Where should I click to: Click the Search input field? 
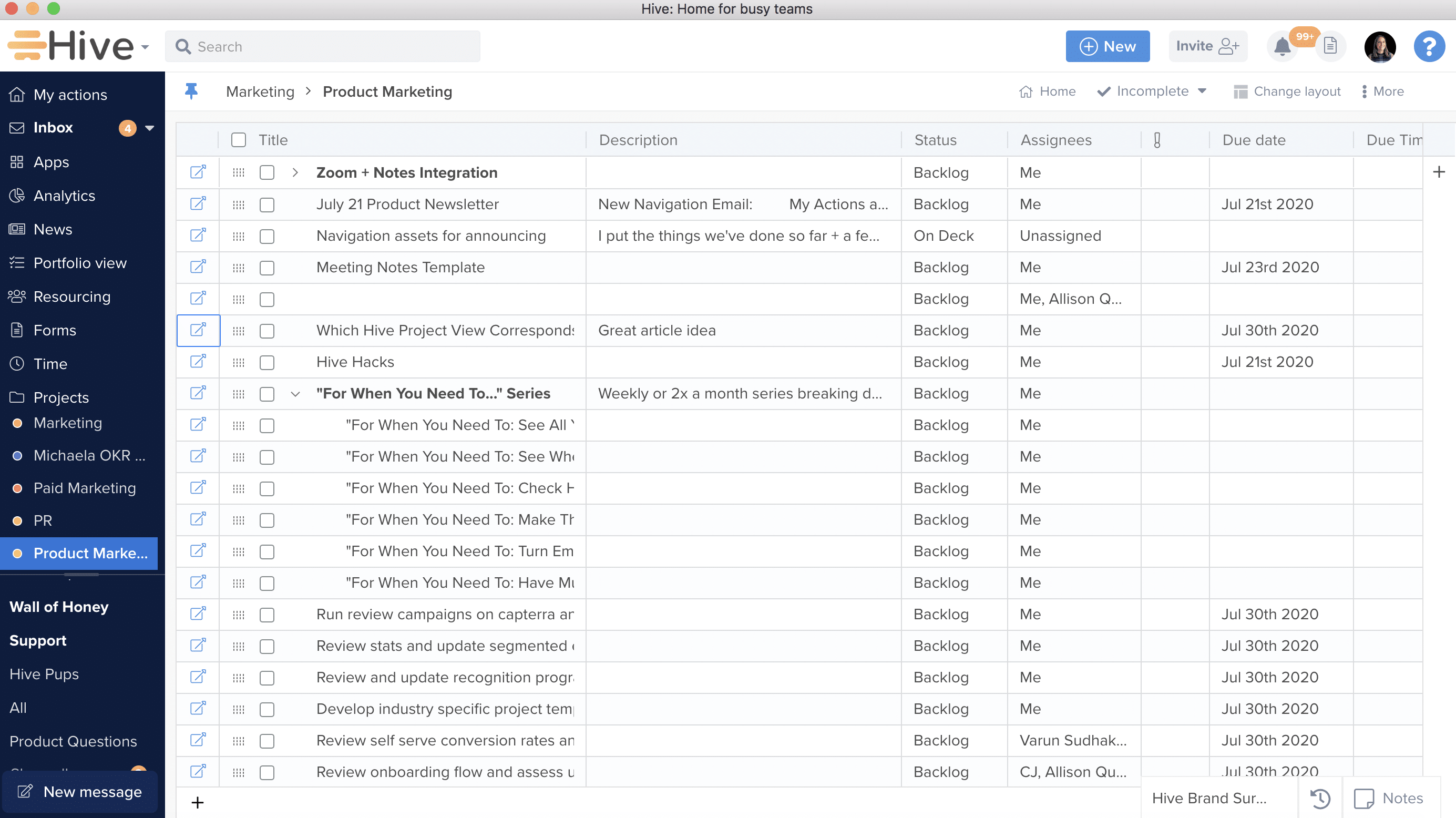[322, 46]
